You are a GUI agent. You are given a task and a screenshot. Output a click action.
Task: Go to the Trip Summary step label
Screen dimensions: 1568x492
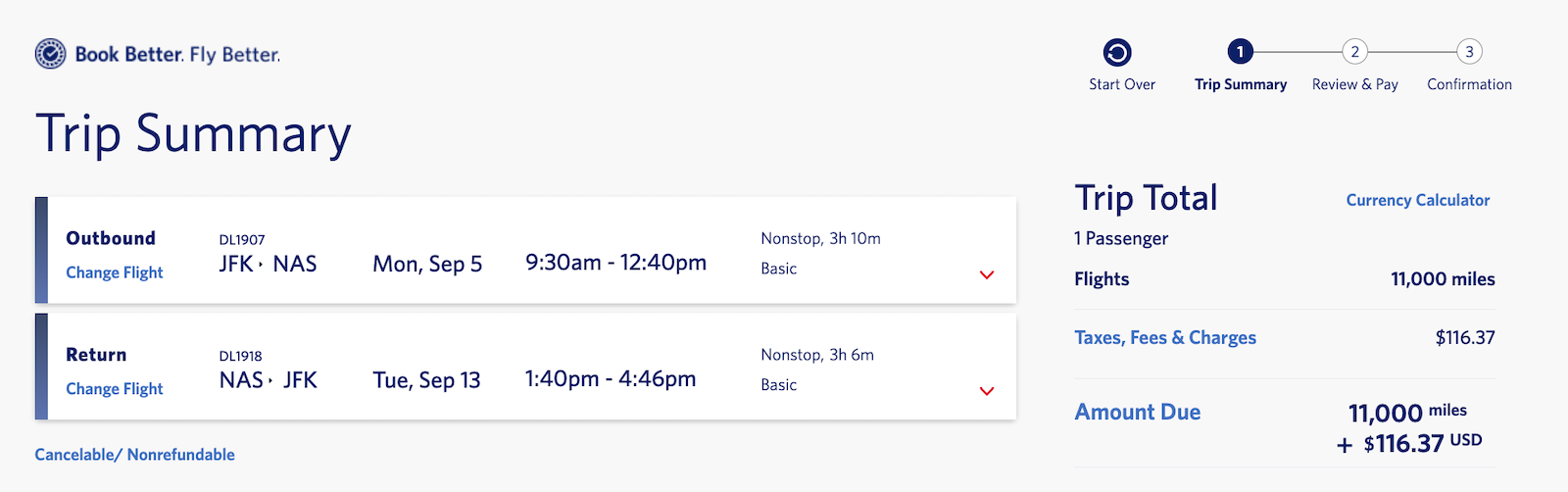pyautogui.click(x=1241, y=84)
